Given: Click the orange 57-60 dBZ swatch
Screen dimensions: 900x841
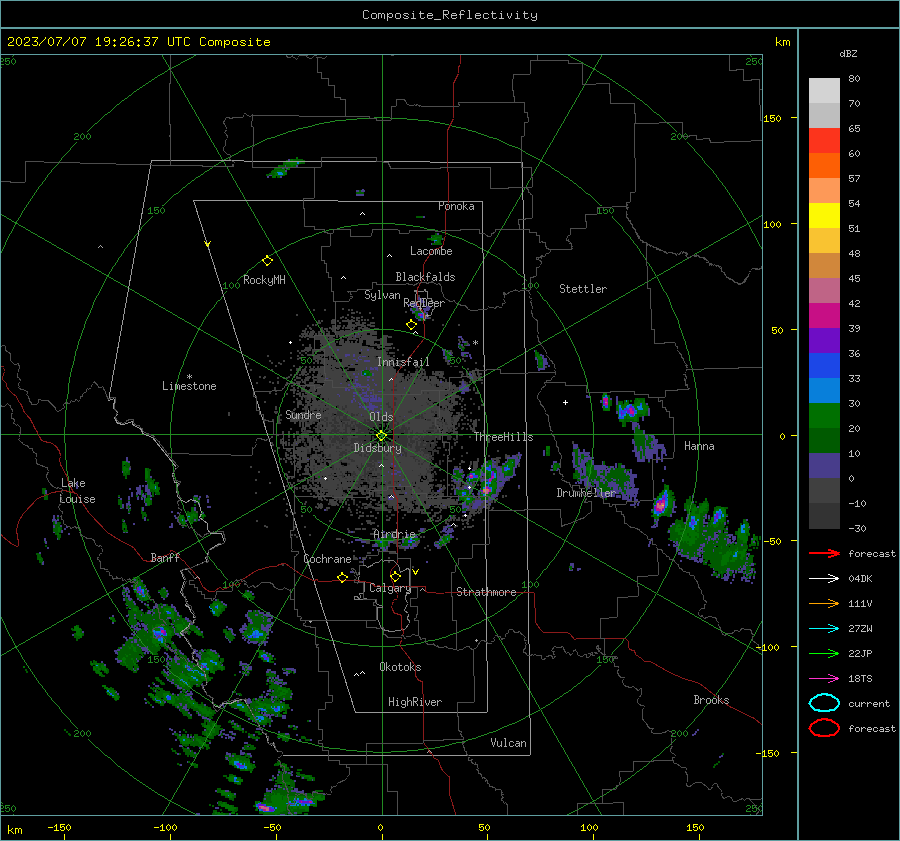Looking at the screenshot, I should pos(824,165).
